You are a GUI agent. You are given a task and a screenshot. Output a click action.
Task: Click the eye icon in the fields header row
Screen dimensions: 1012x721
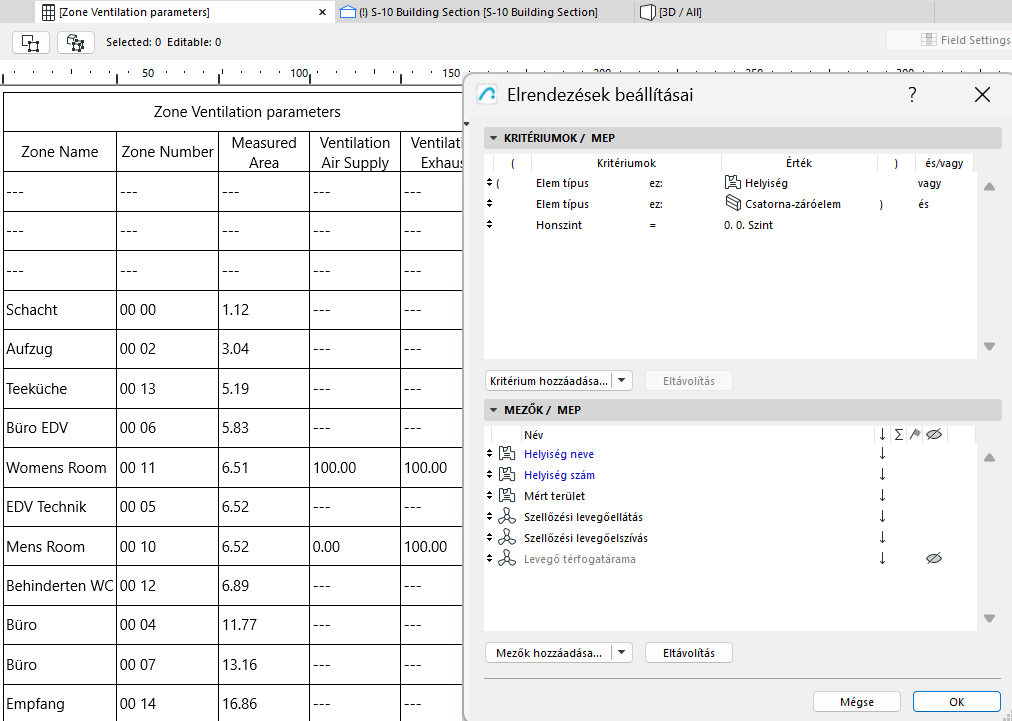[934, 434]
